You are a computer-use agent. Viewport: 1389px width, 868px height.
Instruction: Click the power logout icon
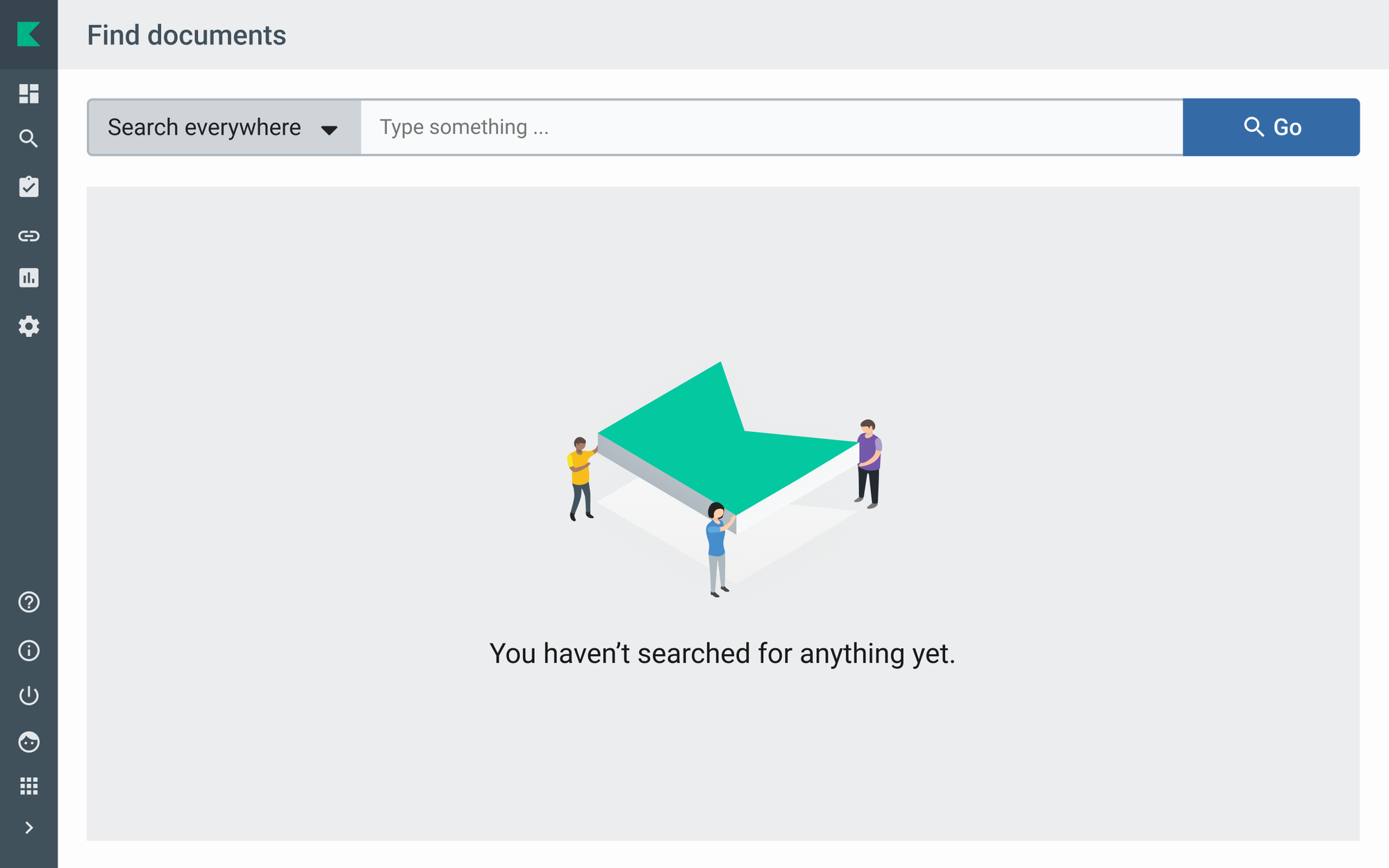tap(28, 696)
